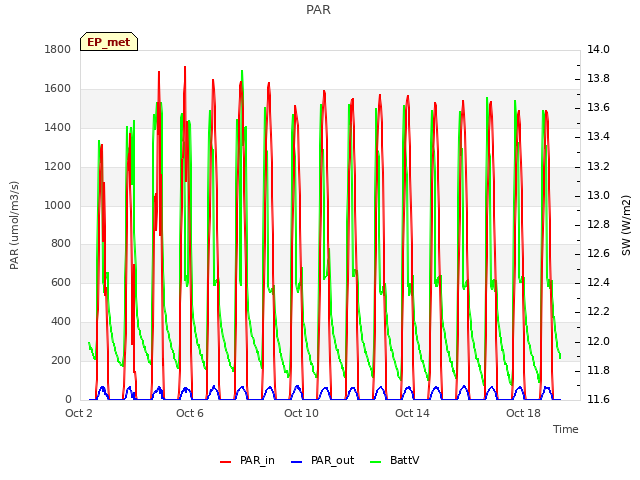Click the EP_met annotation label
640x480 pixels.
point(109,42)
